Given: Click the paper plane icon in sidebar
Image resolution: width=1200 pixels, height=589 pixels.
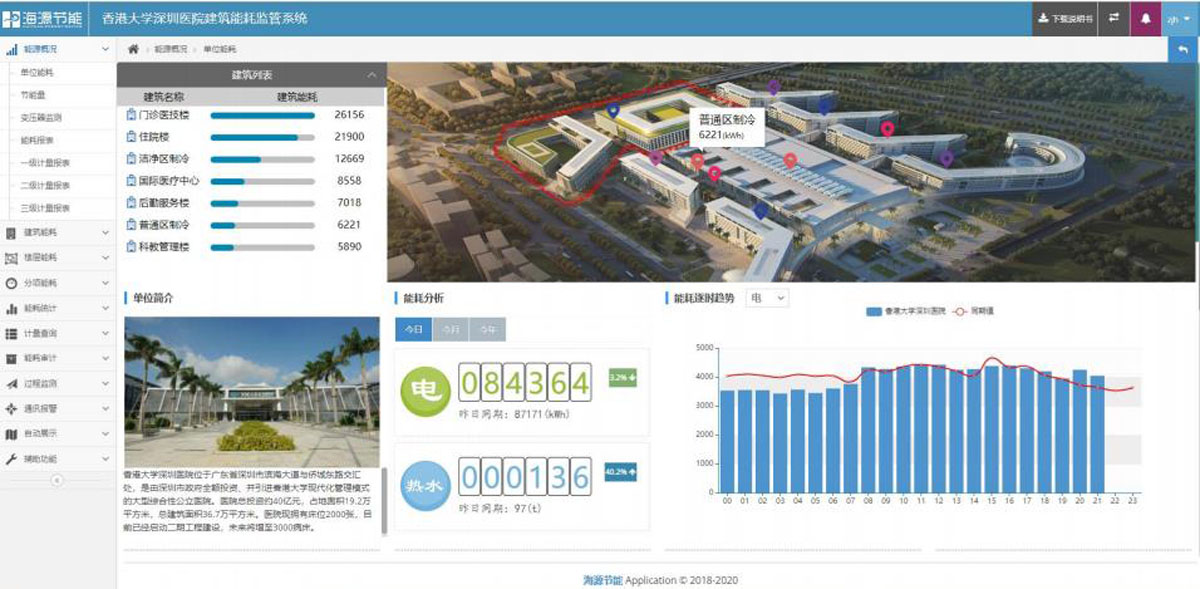Looking at the screenshot, I should [11, 383].
